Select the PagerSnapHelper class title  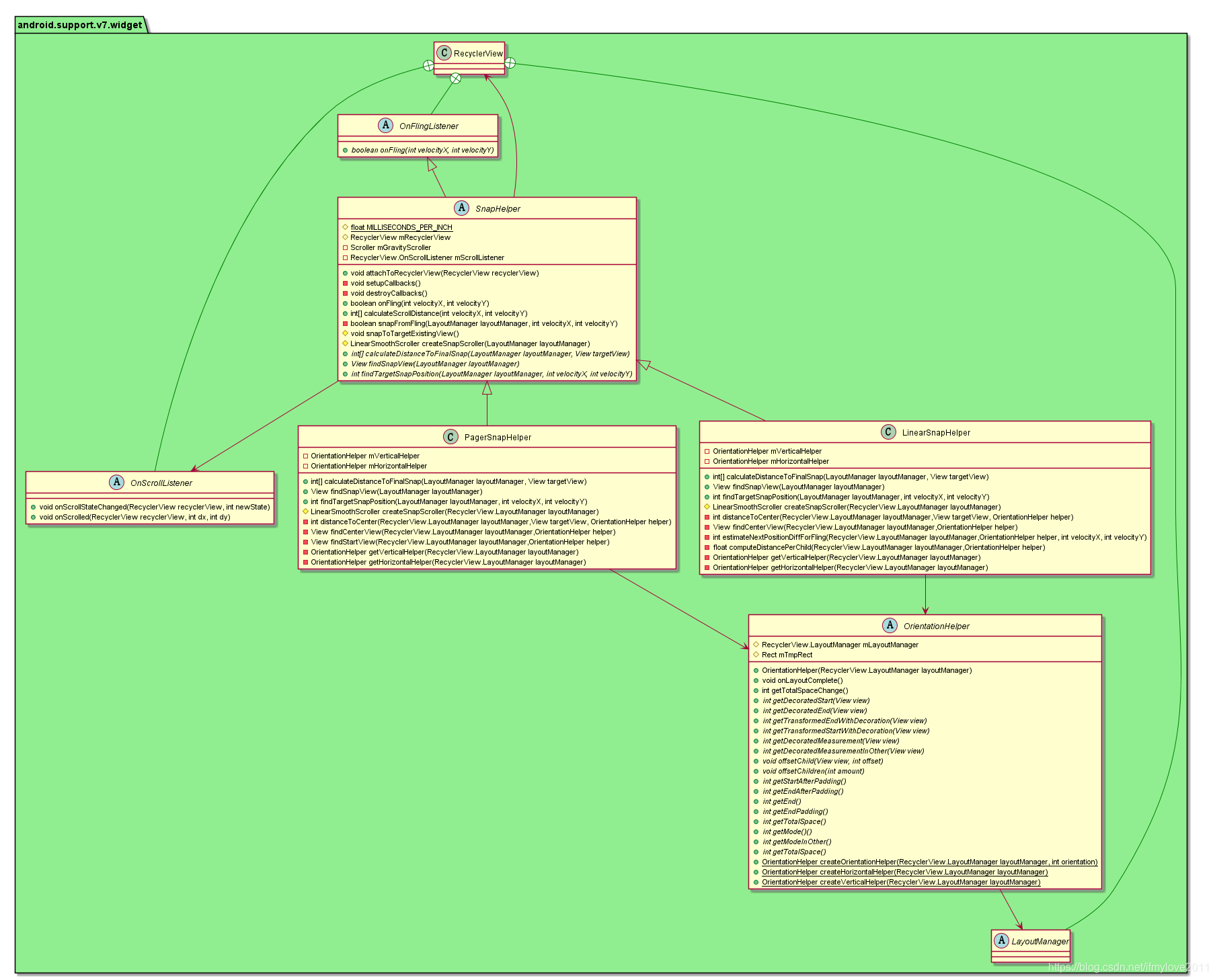[498, 438]
